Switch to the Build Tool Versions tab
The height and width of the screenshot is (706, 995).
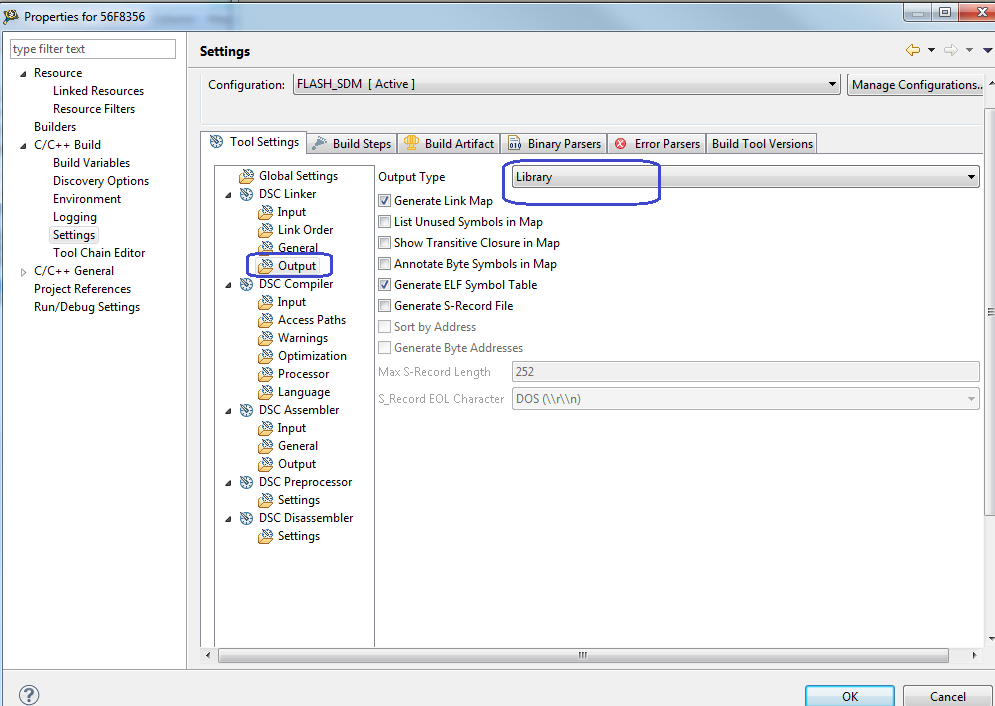coord(761,143)
